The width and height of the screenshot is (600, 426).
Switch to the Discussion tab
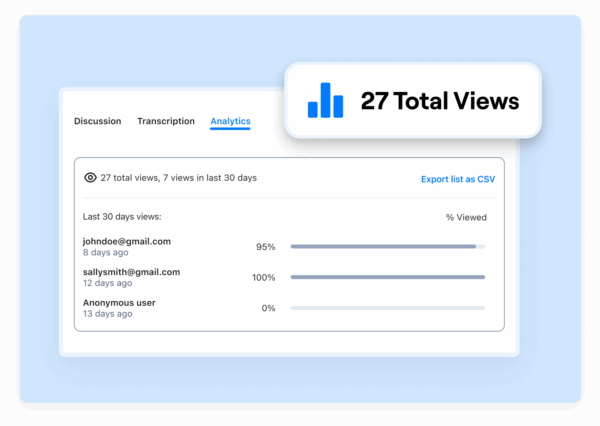[x=98, y=121]
